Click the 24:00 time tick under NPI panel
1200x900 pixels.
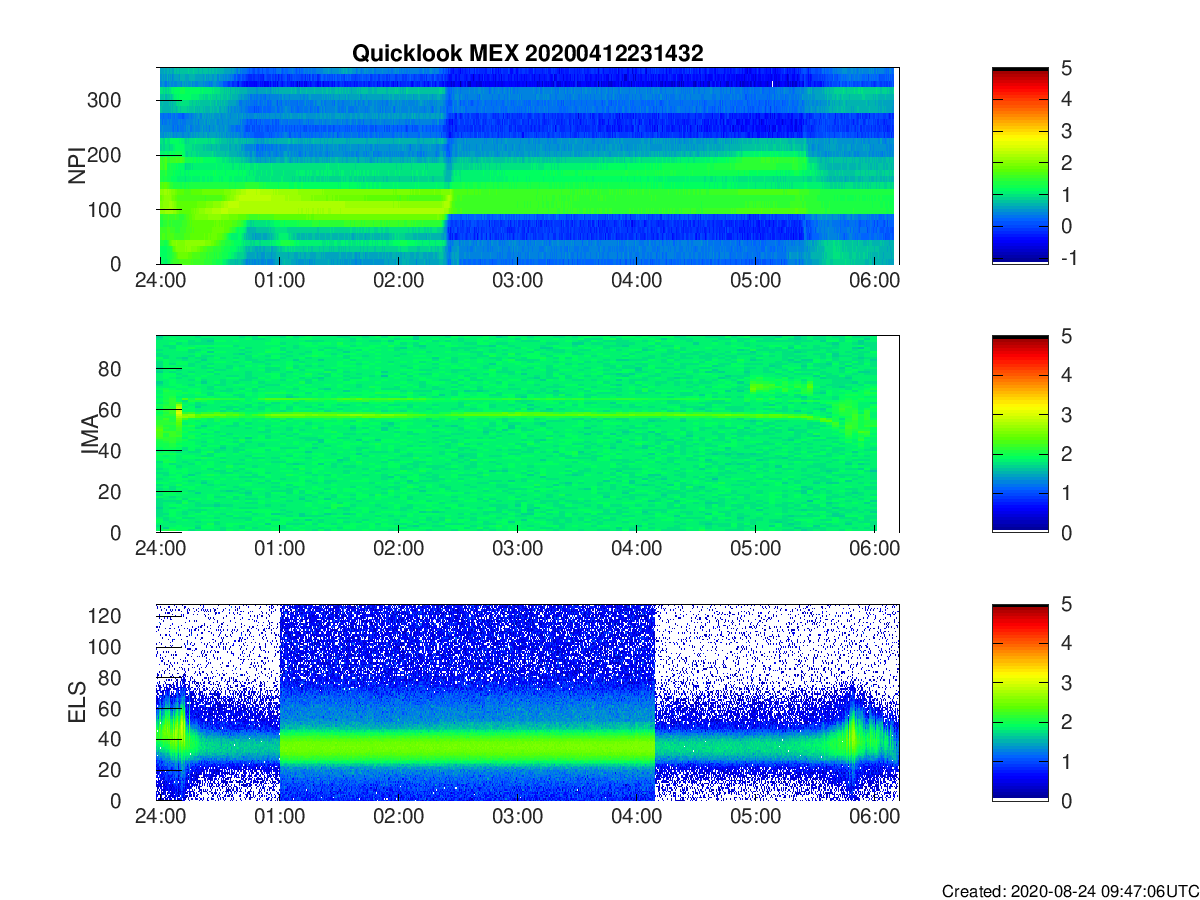[x=160, y=281]
